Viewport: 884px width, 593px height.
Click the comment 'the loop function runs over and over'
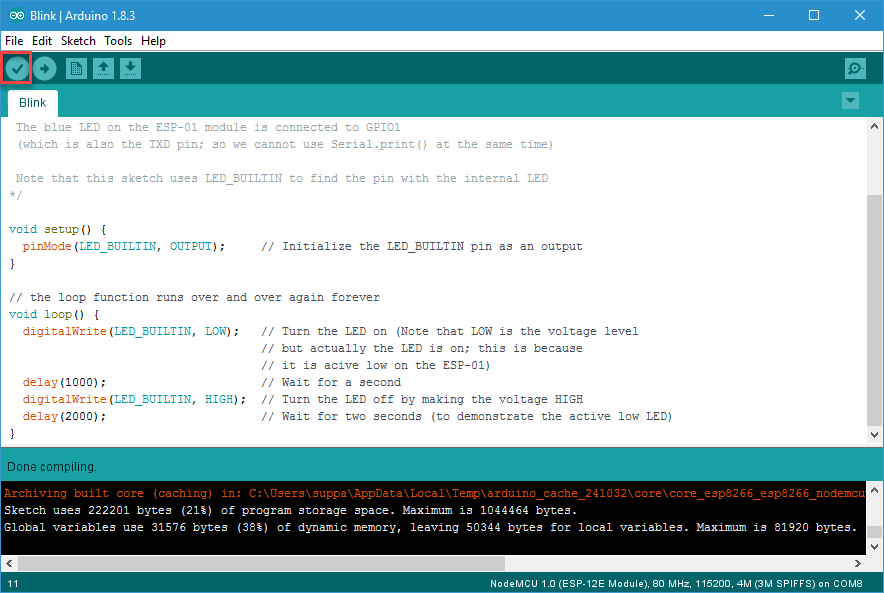tap(195, 297)
